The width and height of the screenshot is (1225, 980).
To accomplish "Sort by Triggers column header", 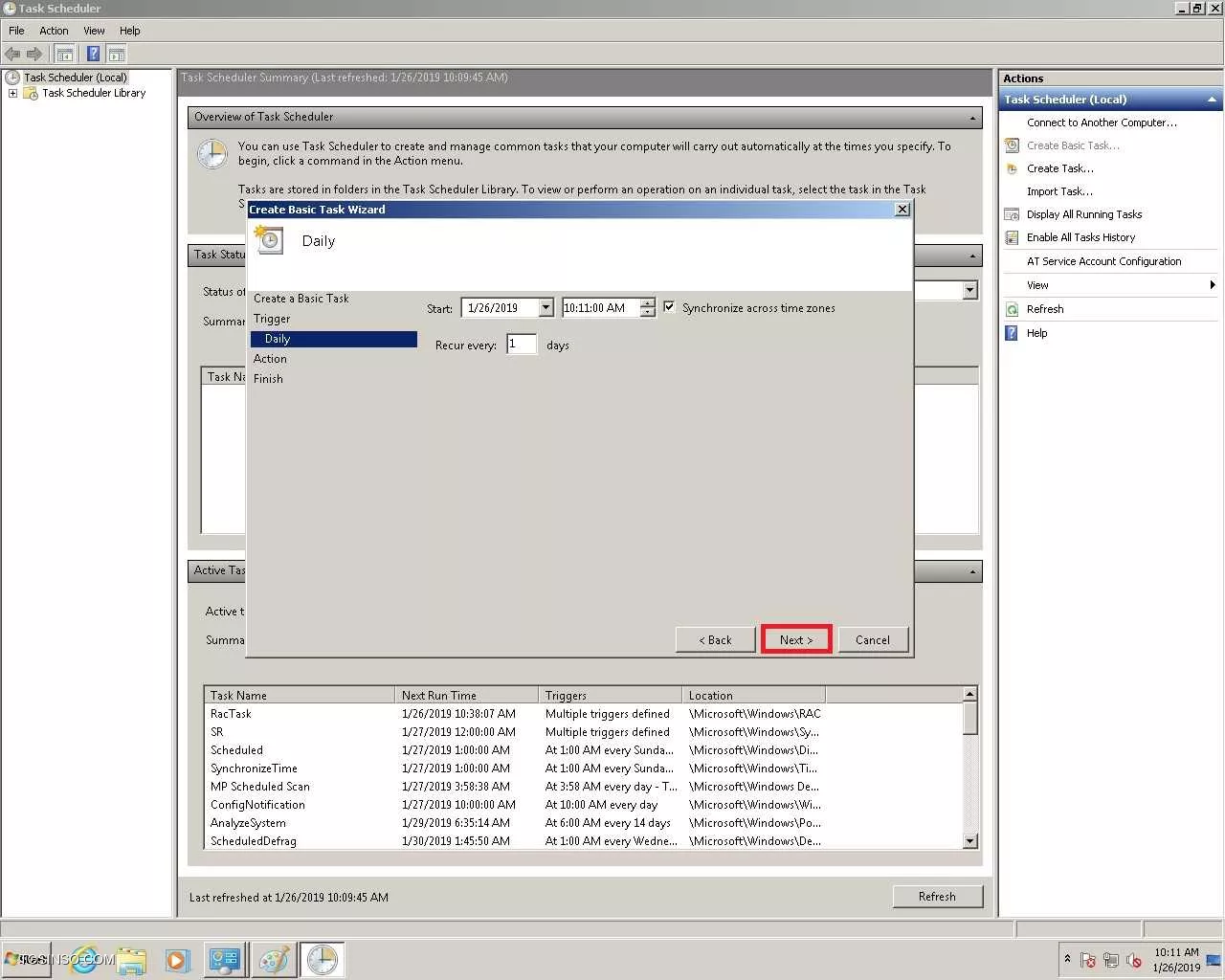I will tap(611, 695).
